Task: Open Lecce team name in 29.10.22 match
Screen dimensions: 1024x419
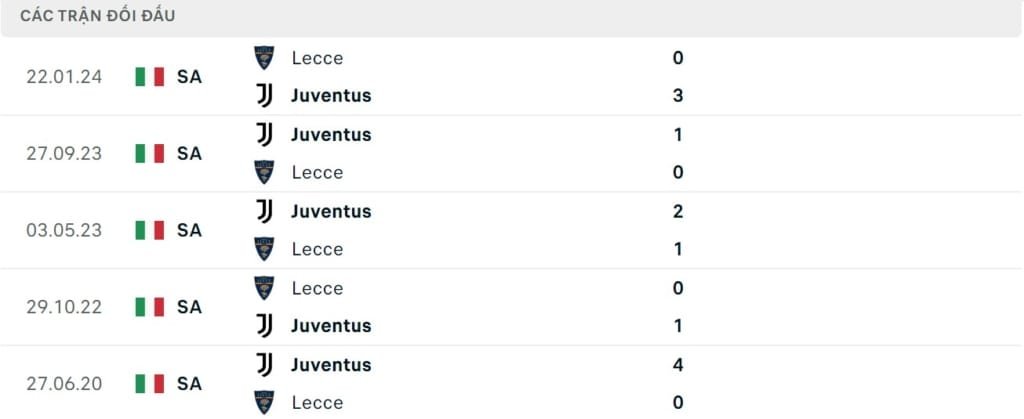Action: pos(317,288)
